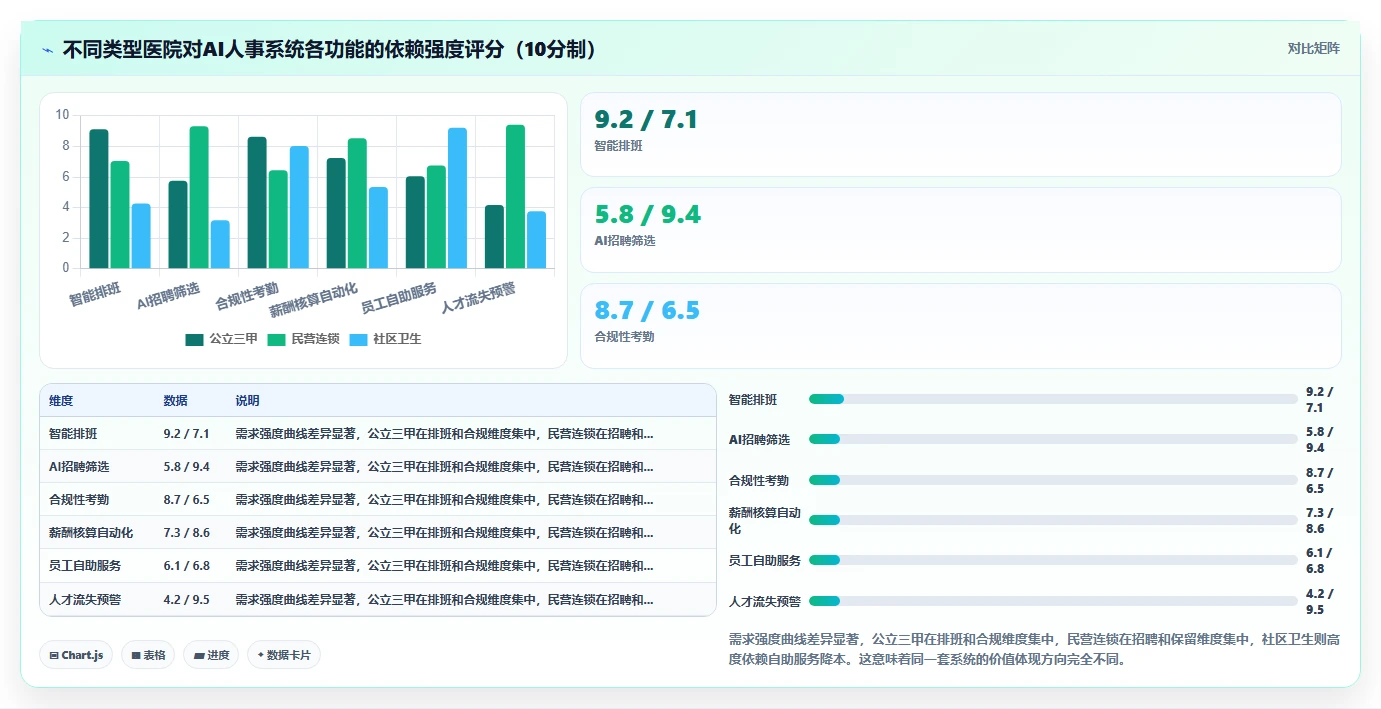
Task: Click the Chart.js chip
Action: click(76, 655)
